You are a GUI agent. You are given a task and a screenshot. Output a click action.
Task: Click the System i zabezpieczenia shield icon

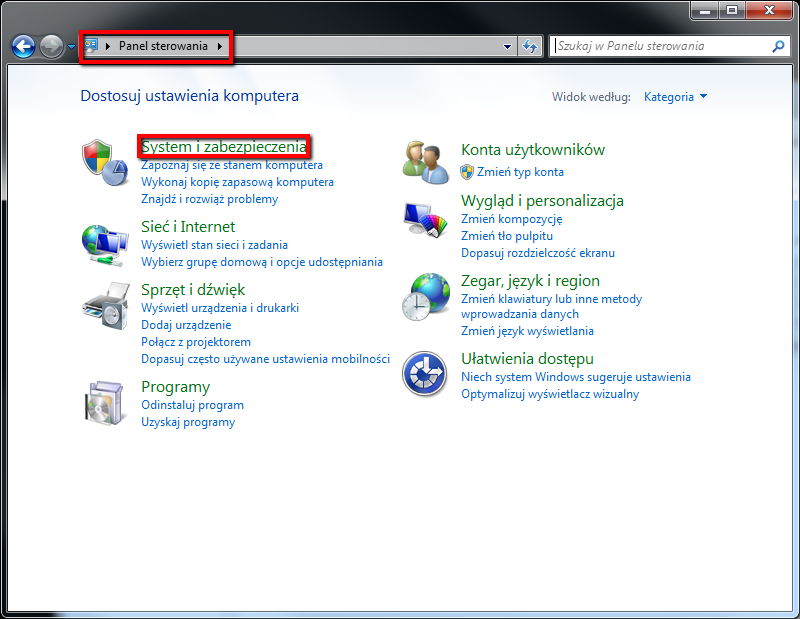(x=105, y=163)
